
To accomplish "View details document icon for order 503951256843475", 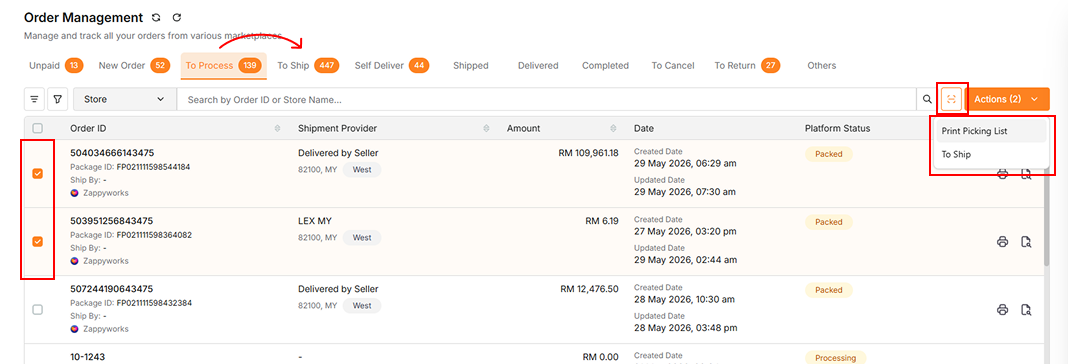I will 1026,242.
